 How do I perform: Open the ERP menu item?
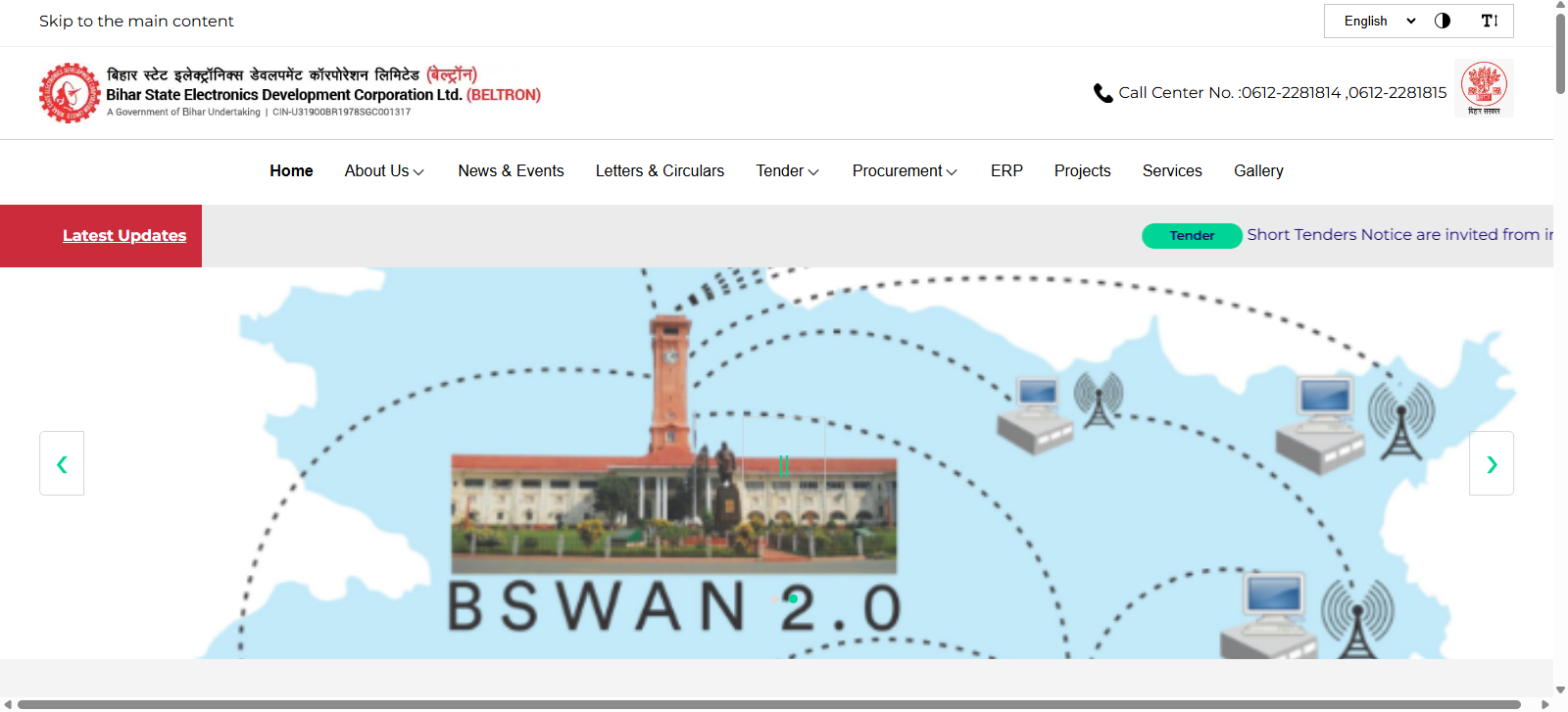tap(1006, 170)
